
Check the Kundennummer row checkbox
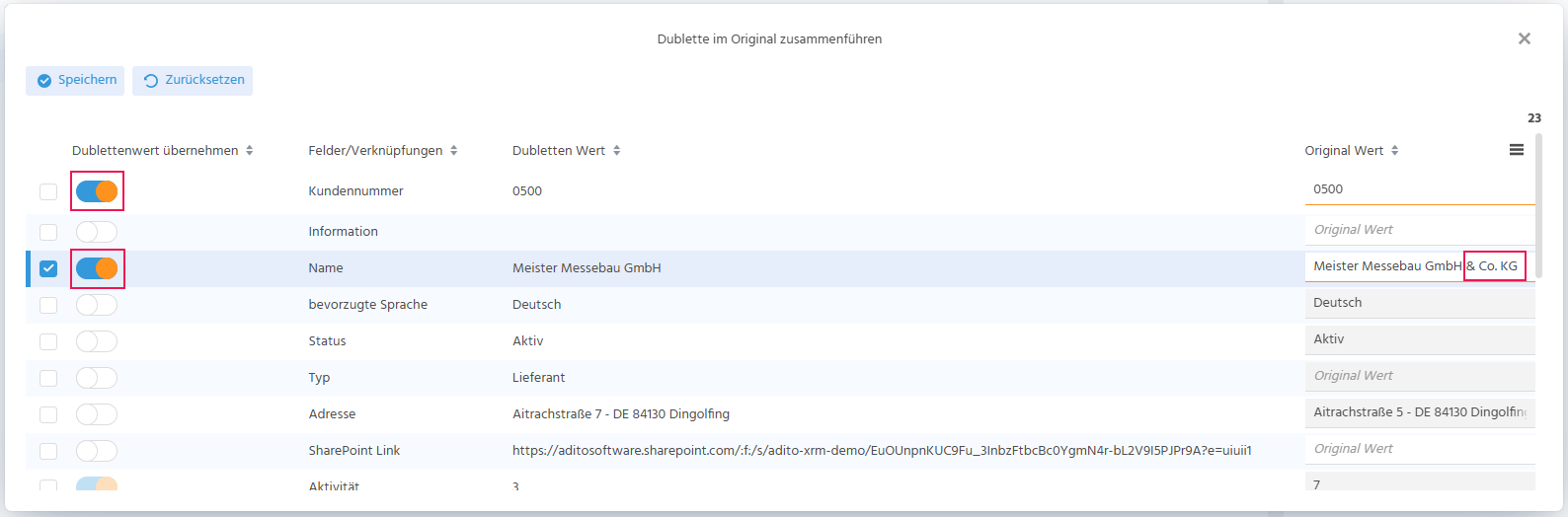tap(48, 191)
